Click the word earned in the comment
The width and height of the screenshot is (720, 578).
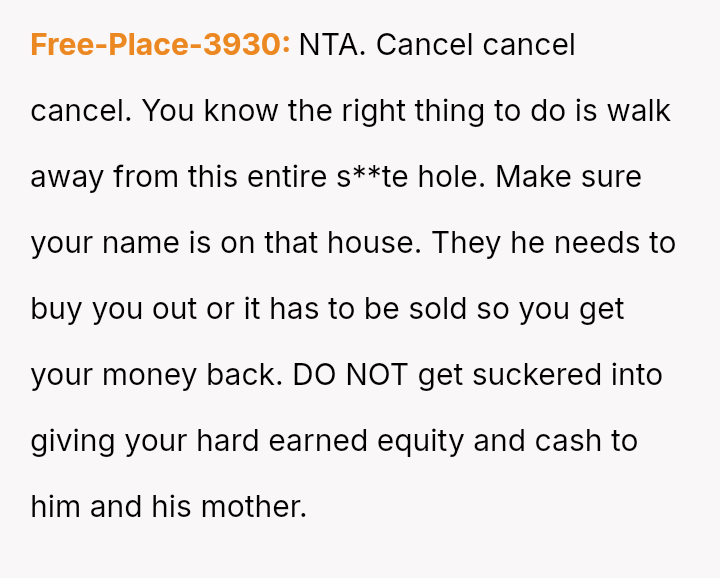(318, 441)
